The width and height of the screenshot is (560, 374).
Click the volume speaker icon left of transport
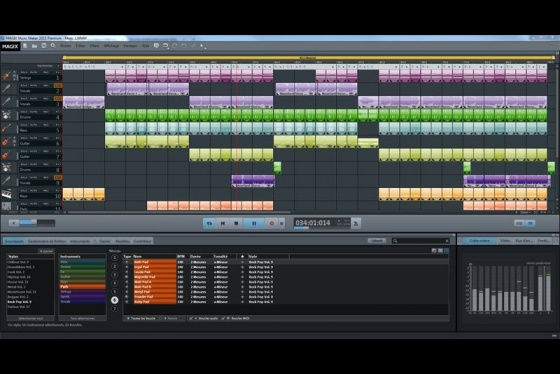click(x=14, y=223)
